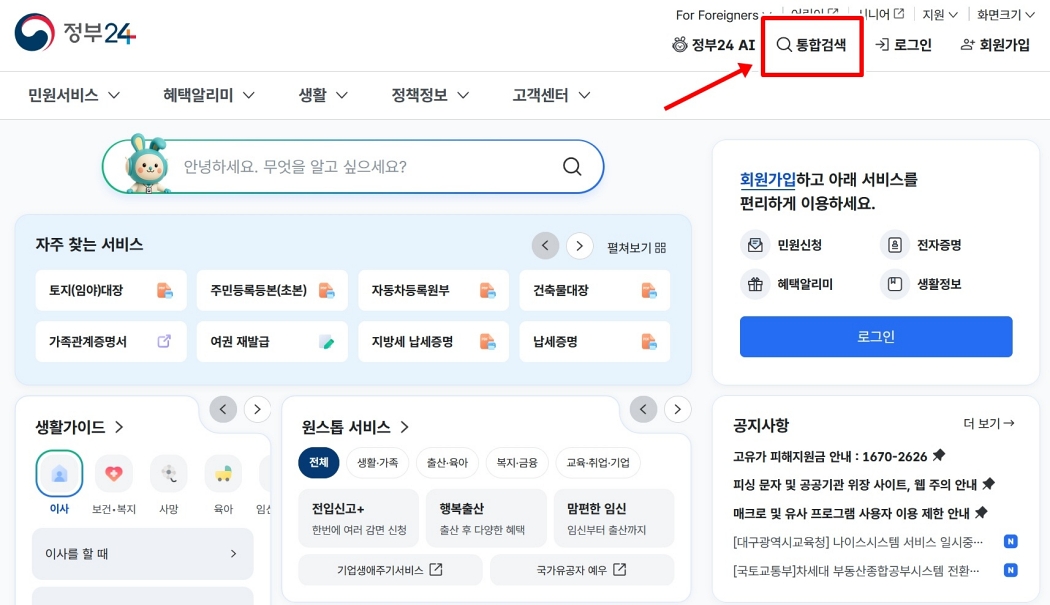Expand the 민원서비스 menu
The width and height of the screenshot is (1050, 605).
pos(74,95)
